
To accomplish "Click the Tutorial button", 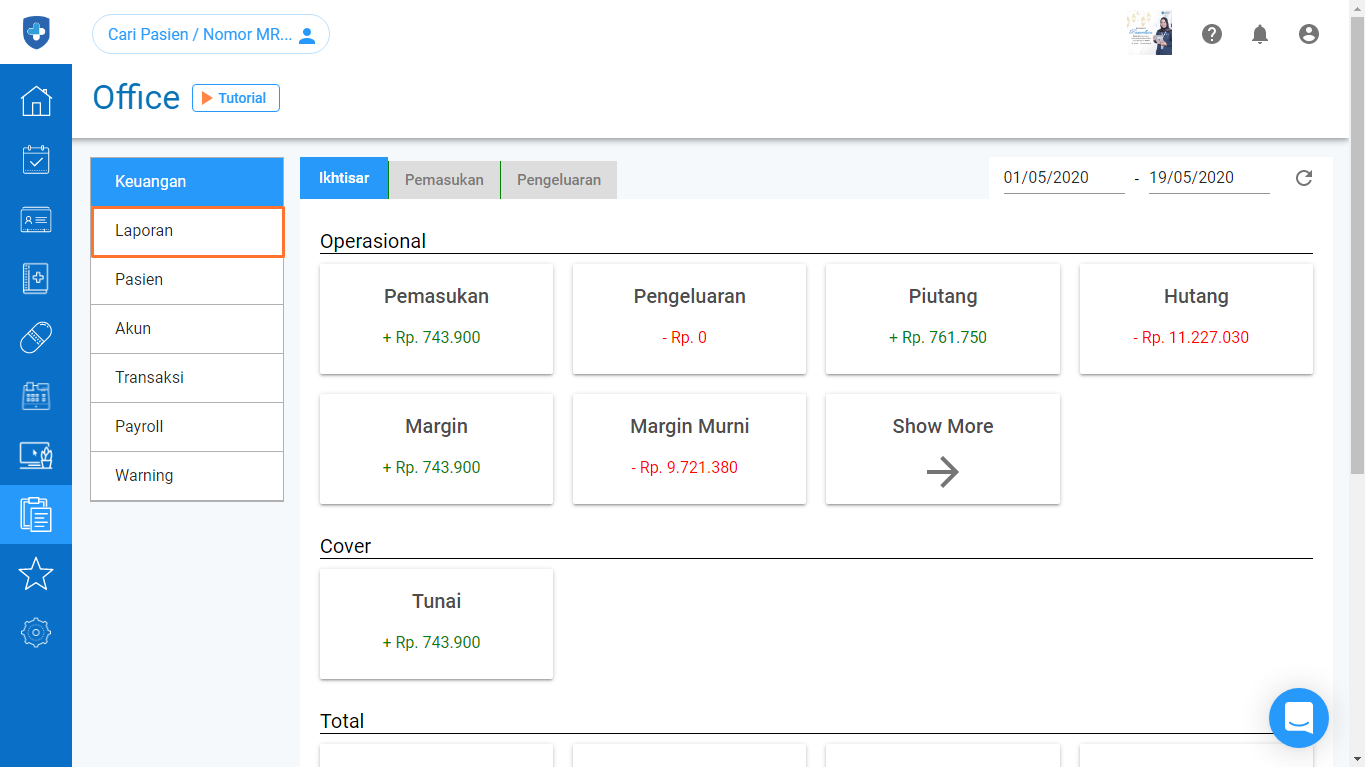I will click(236, 98).
